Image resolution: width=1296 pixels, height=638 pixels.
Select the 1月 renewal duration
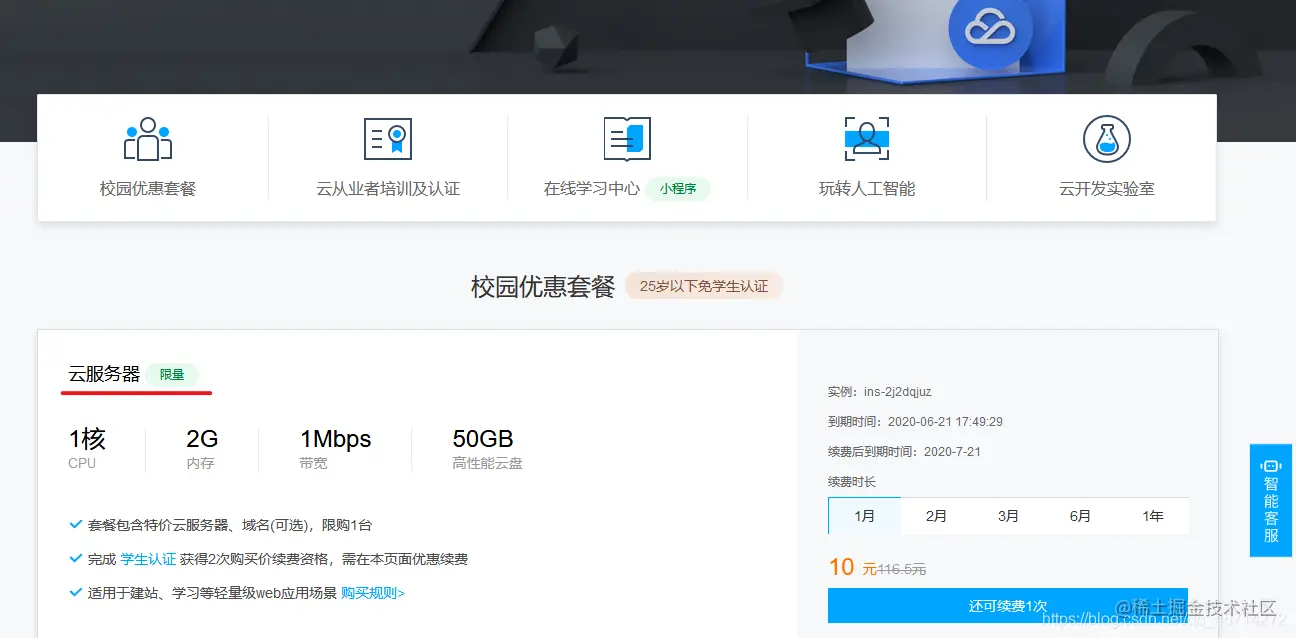(863, 516)
